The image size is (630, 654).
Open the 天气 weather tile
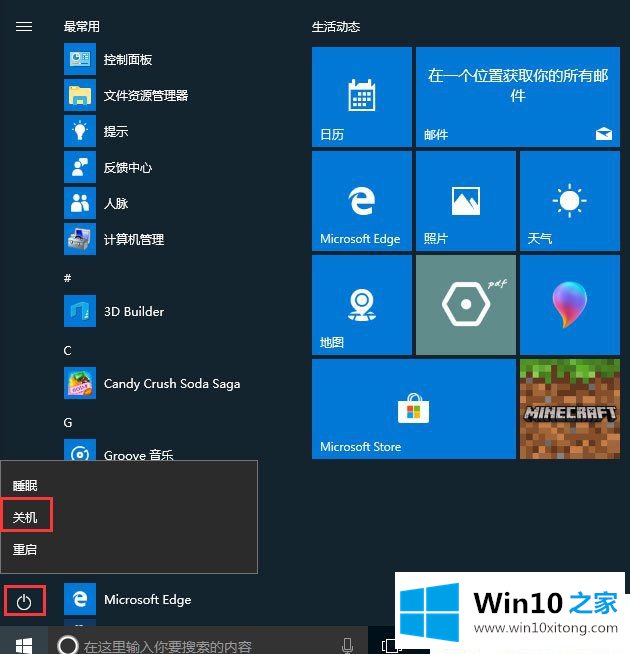(569, 200)
